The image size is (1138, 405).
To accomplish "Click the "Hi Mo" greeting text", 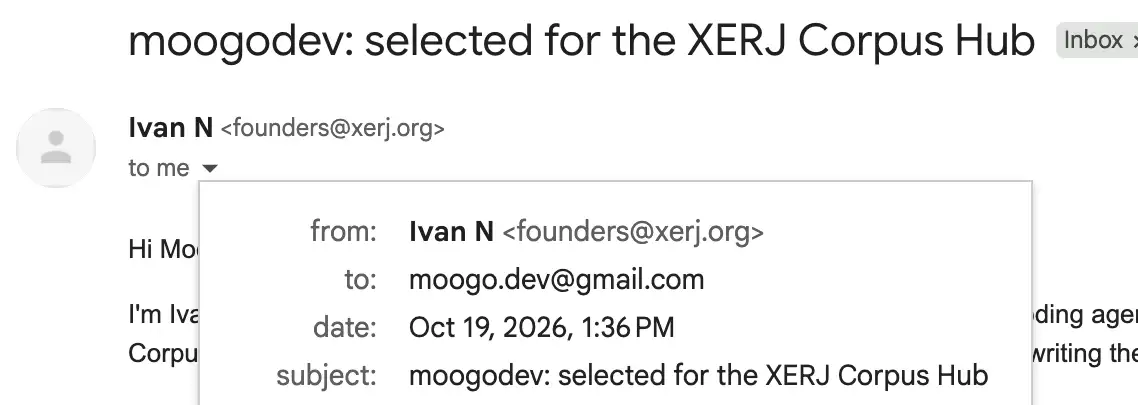I will point(163,249).
